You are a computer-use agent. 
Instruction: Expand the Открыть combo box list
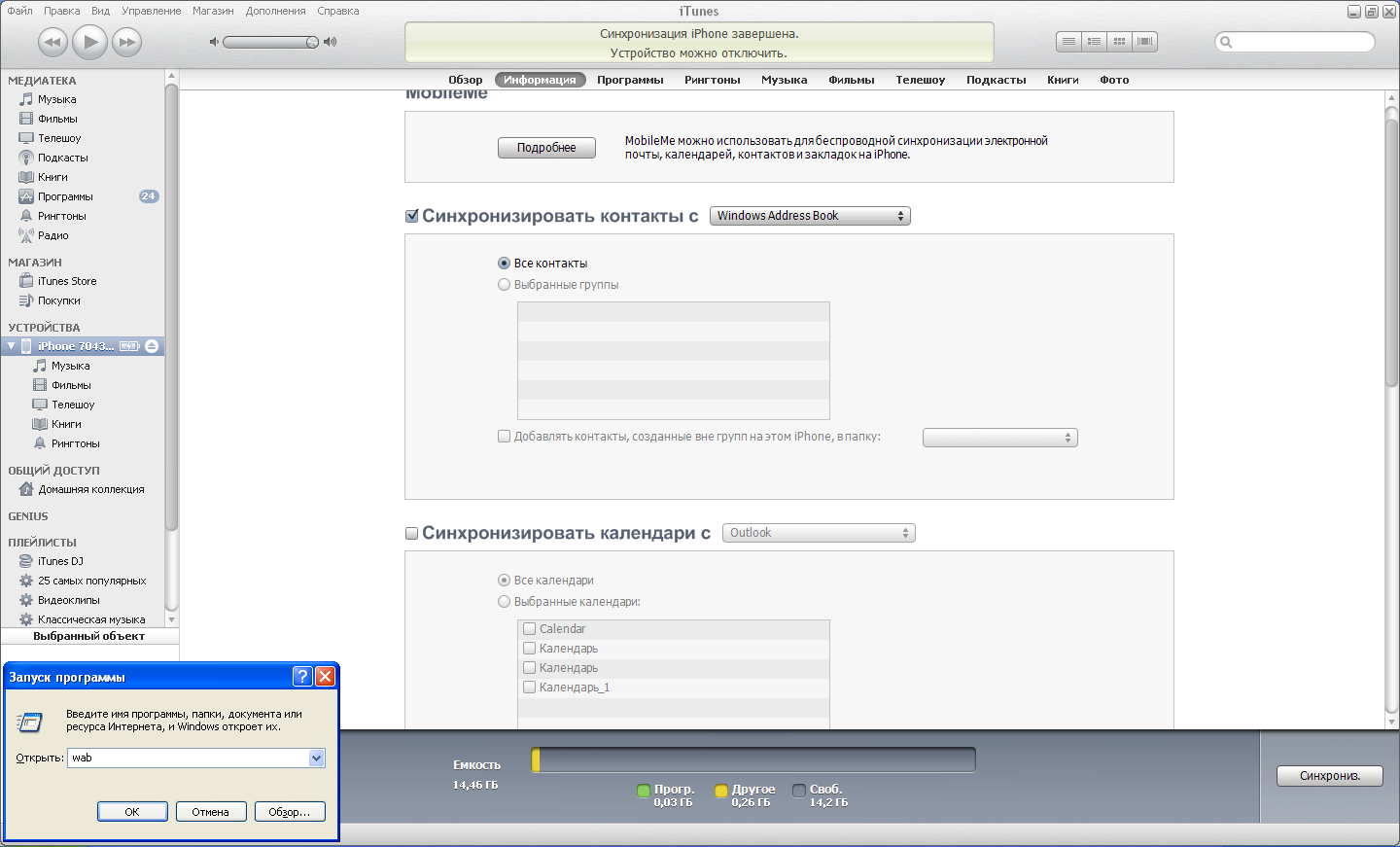(317, 759)
